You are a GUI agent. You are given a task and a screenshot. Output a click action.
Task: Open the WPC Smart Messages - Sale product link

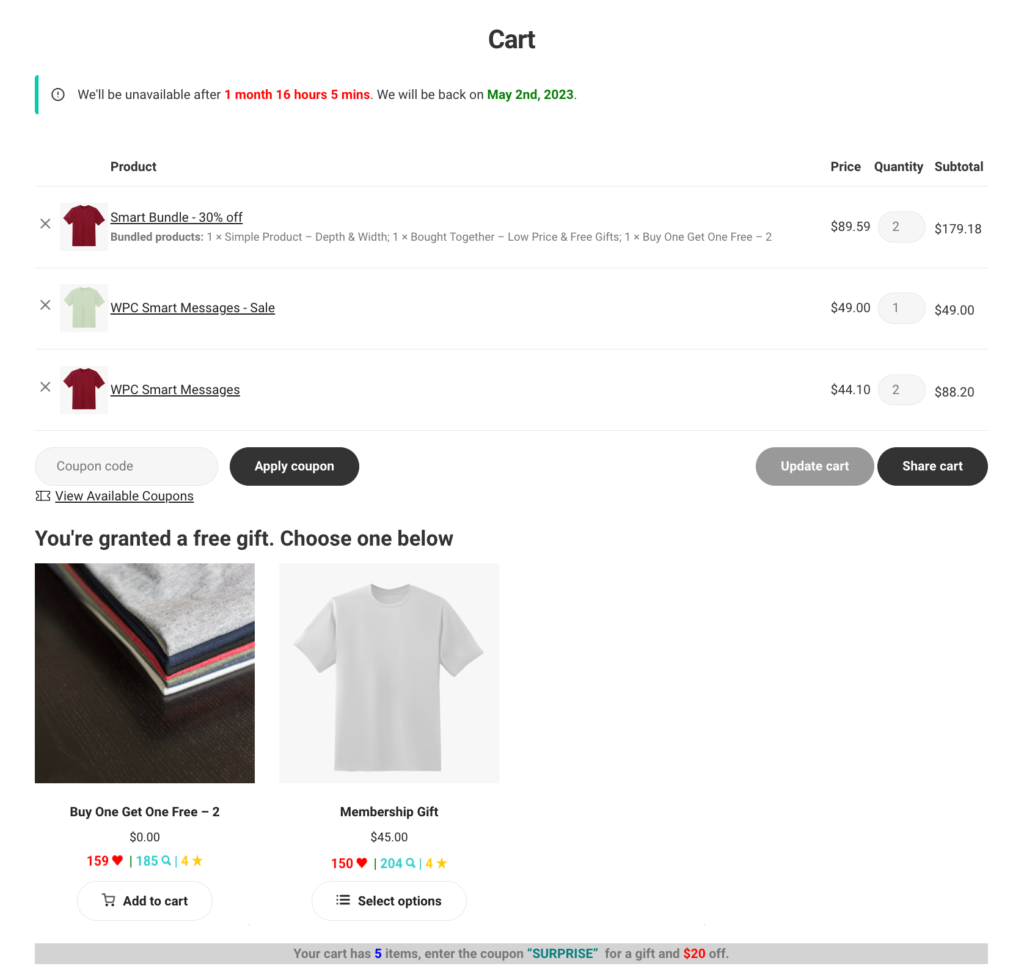(x=192, y=307)
